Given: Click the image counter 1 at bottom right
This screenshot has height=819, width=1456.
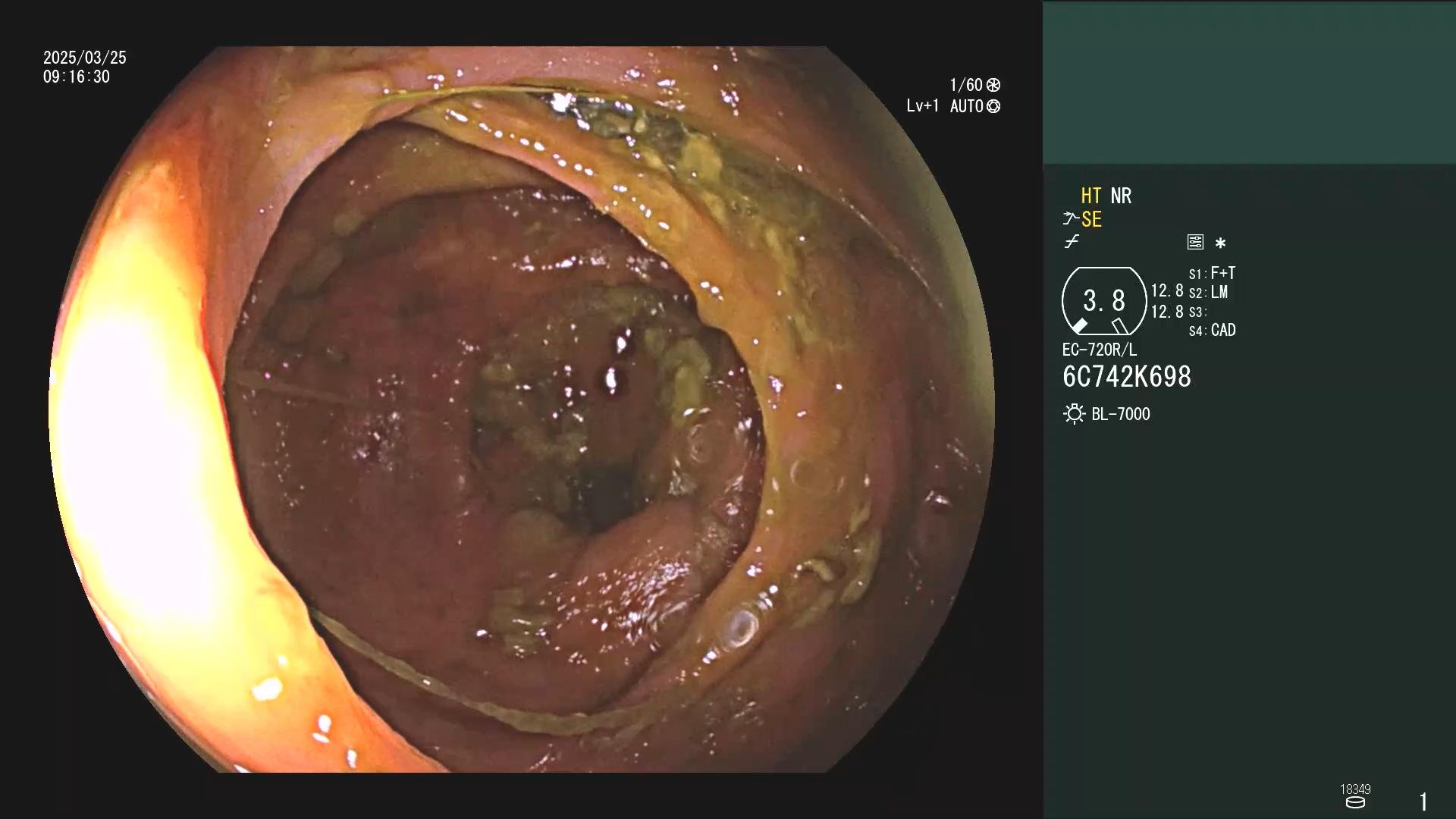Looking at the screenshot, I should [1423, 802].
